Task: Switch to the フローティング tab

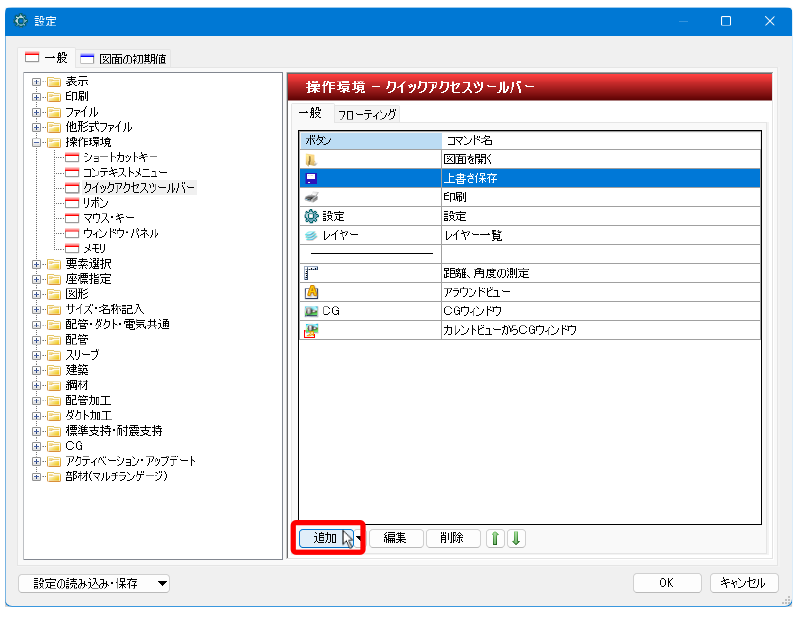Action: click(x=367, y=114)
